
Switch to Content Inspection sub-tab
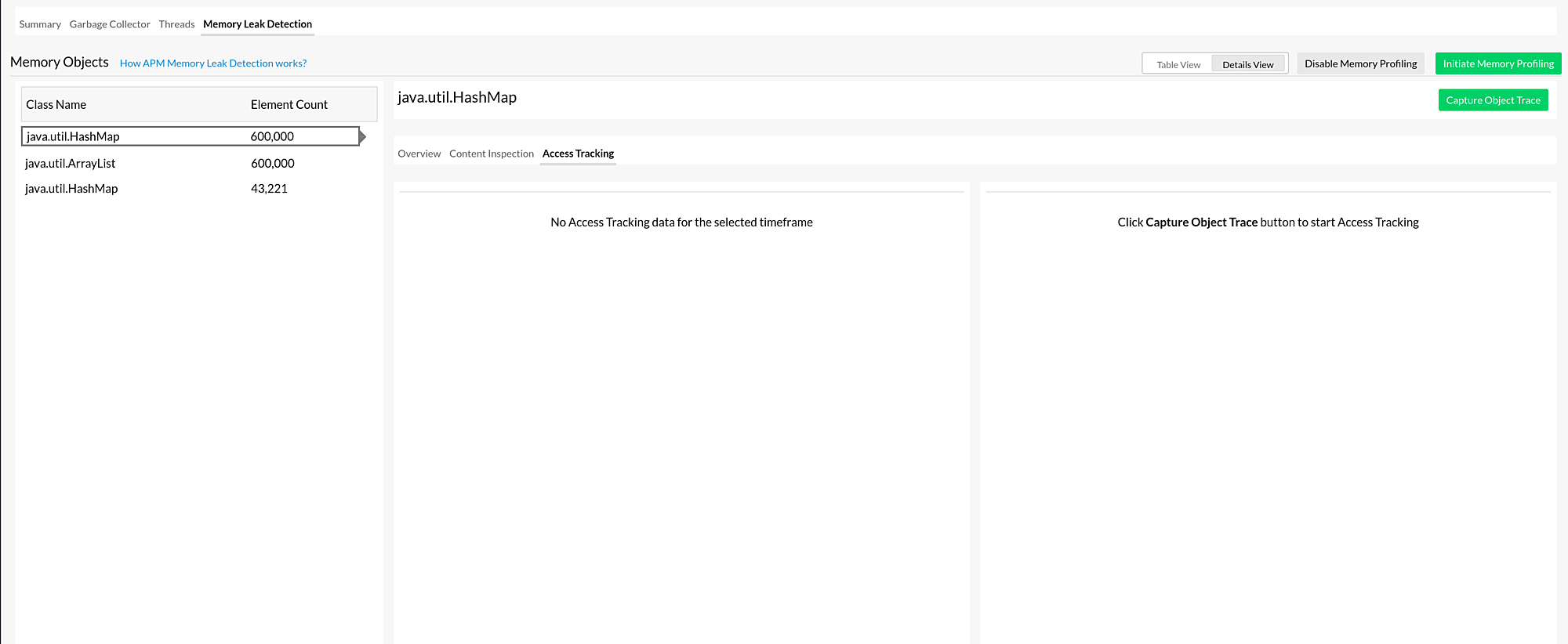pyautogui.click(x=491, y=154)
